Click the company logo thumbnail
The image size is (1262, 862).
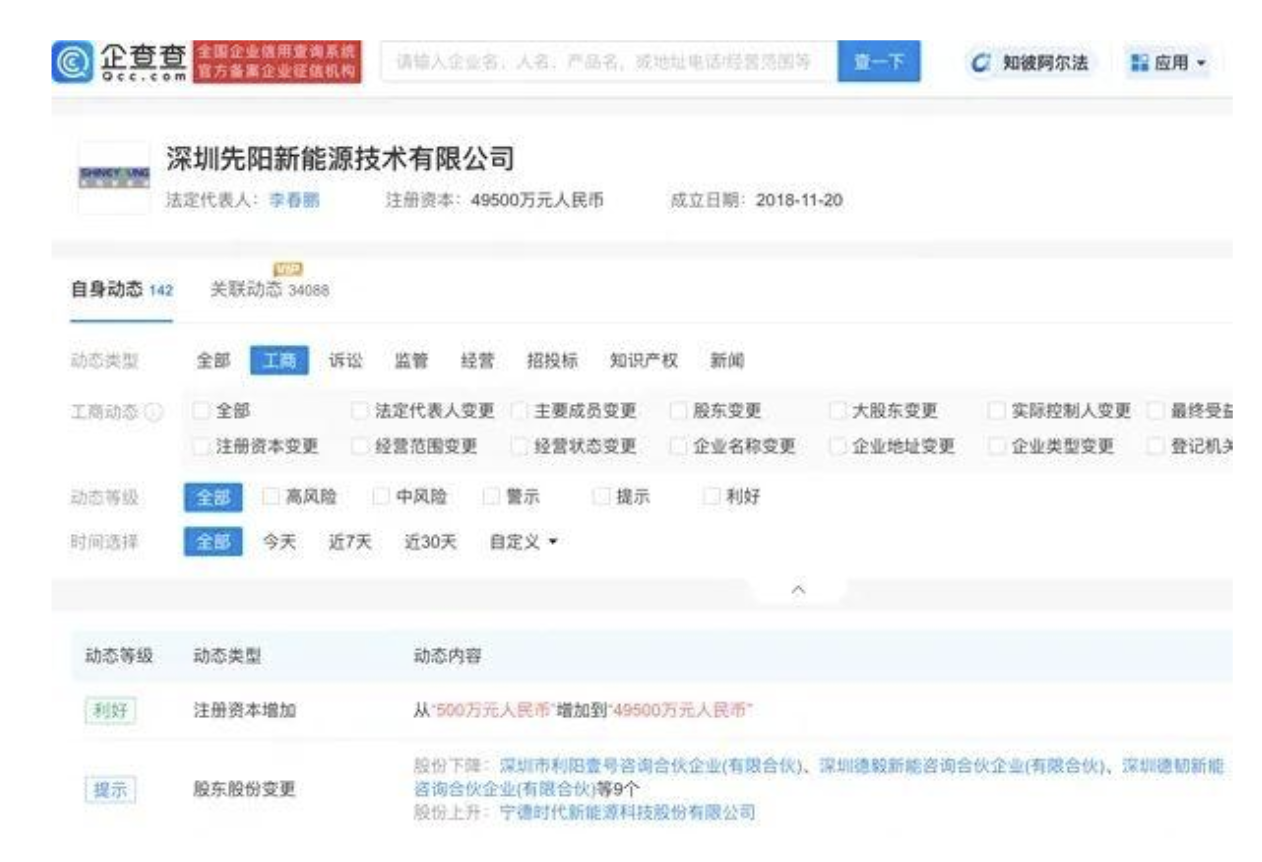[x=113, y=177]
